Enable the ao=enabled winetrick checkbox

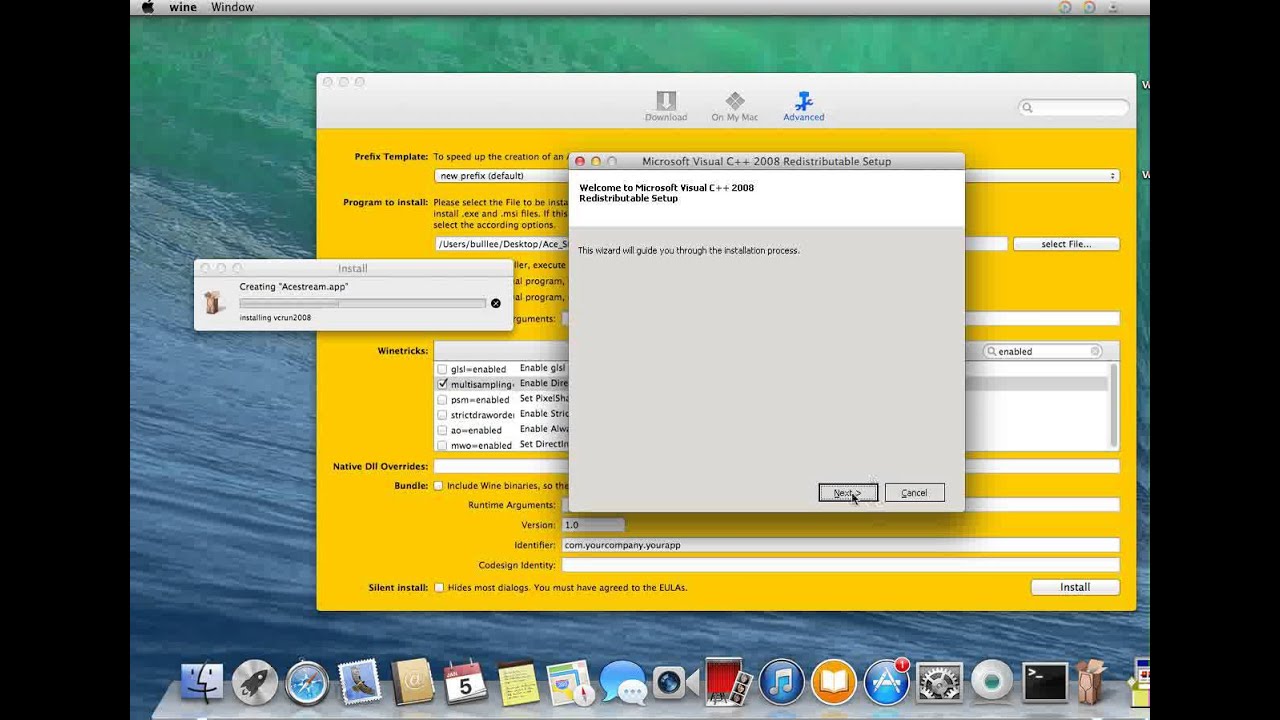[442, 430]
